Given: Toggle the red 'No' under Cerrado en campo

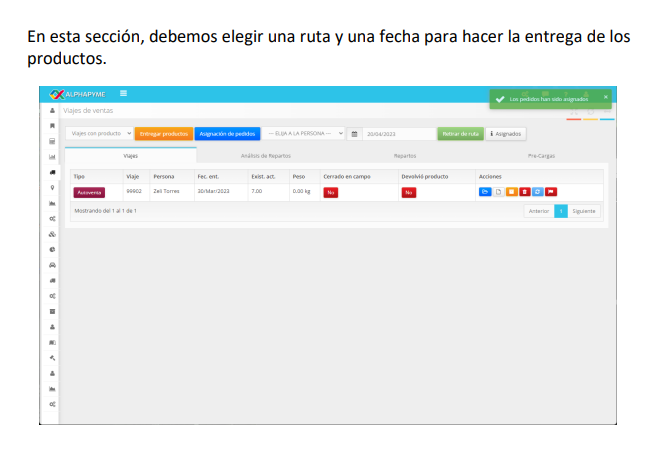Looking at the screenshot, I should pos(330,192).
